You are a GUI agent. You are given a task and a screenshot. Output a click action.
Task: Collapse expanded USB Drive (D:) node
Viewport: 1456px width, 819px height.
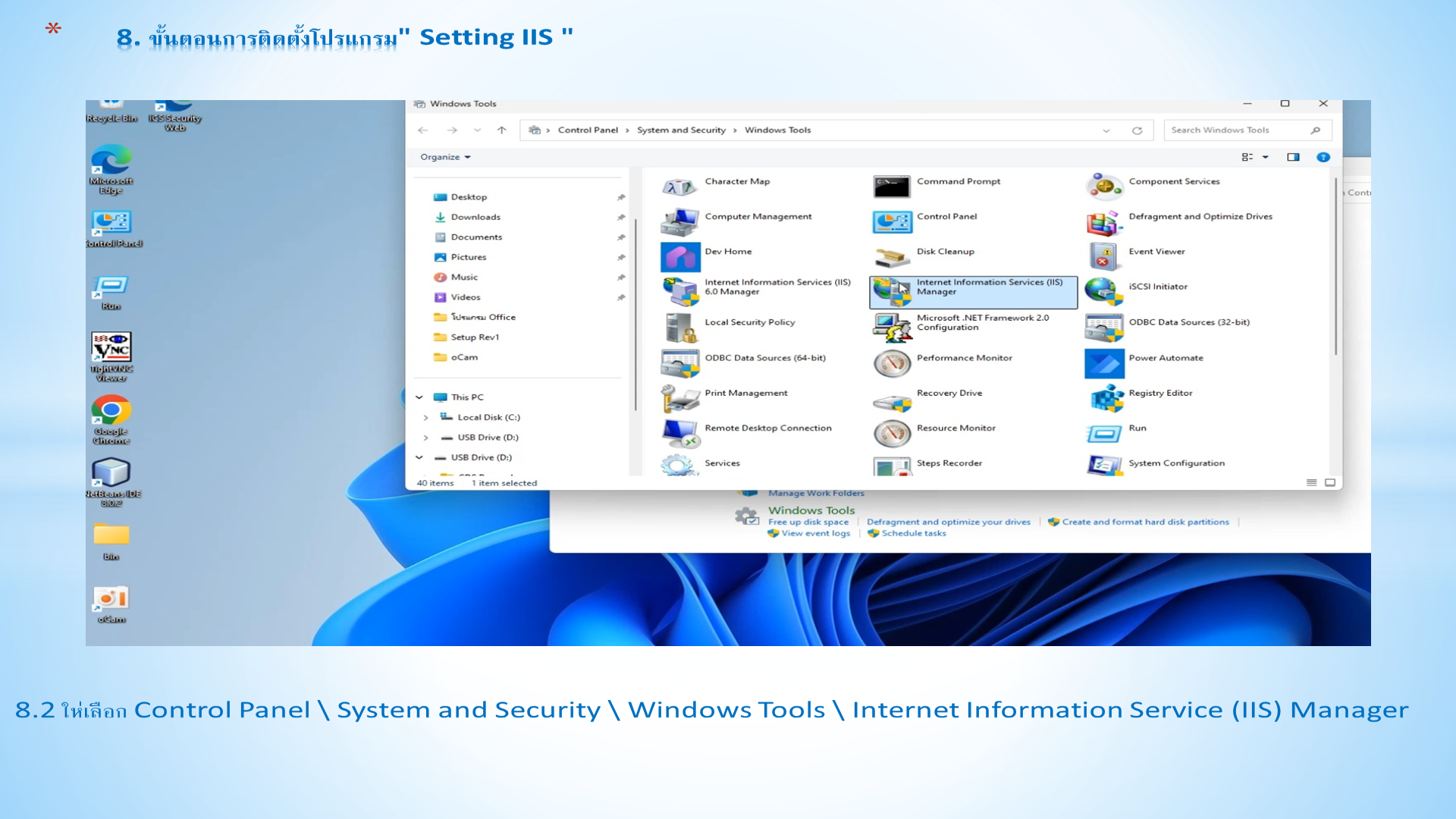[x=419, y=457]
